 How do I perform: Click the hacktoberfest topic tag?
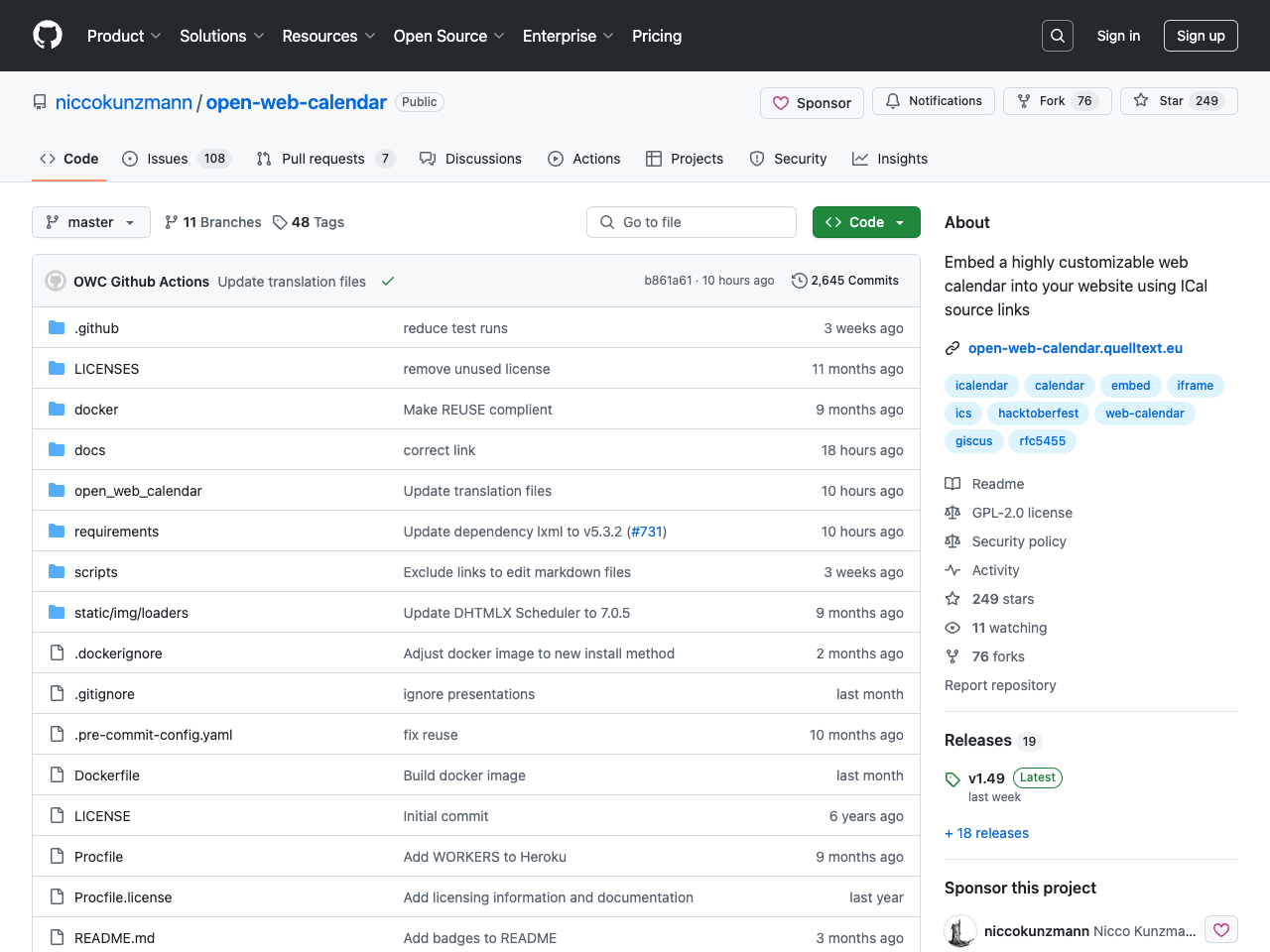pos(1038,414)
